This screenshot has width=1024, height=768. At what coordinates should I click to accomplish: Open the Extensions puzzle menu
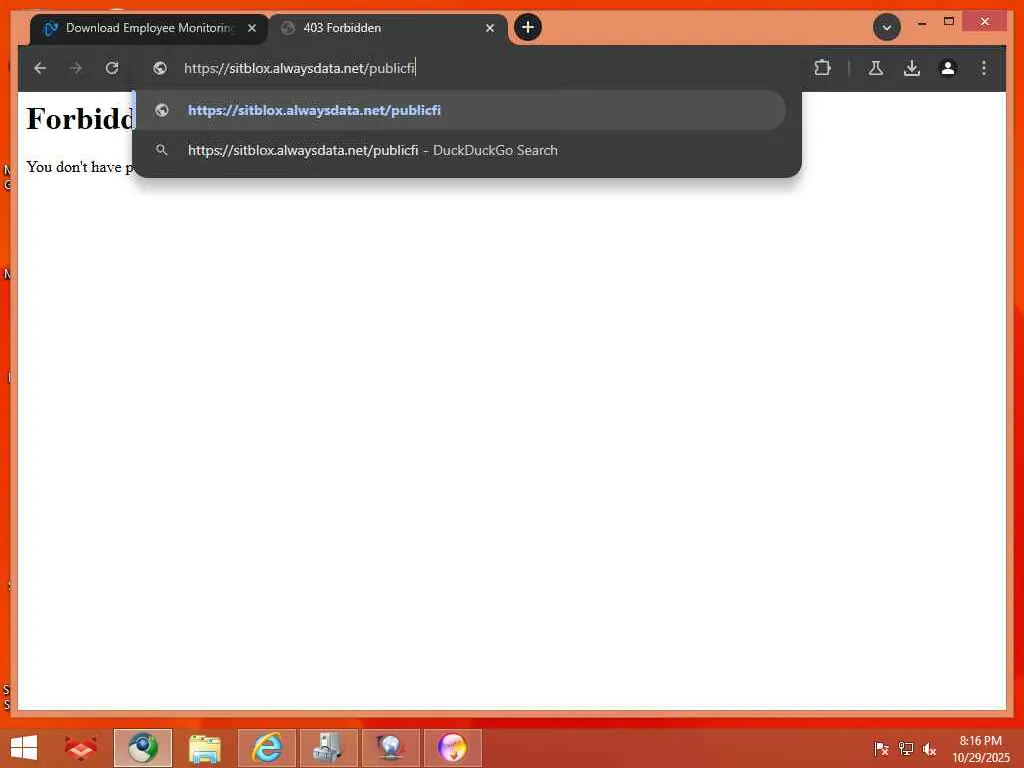(x=822, y=68)
